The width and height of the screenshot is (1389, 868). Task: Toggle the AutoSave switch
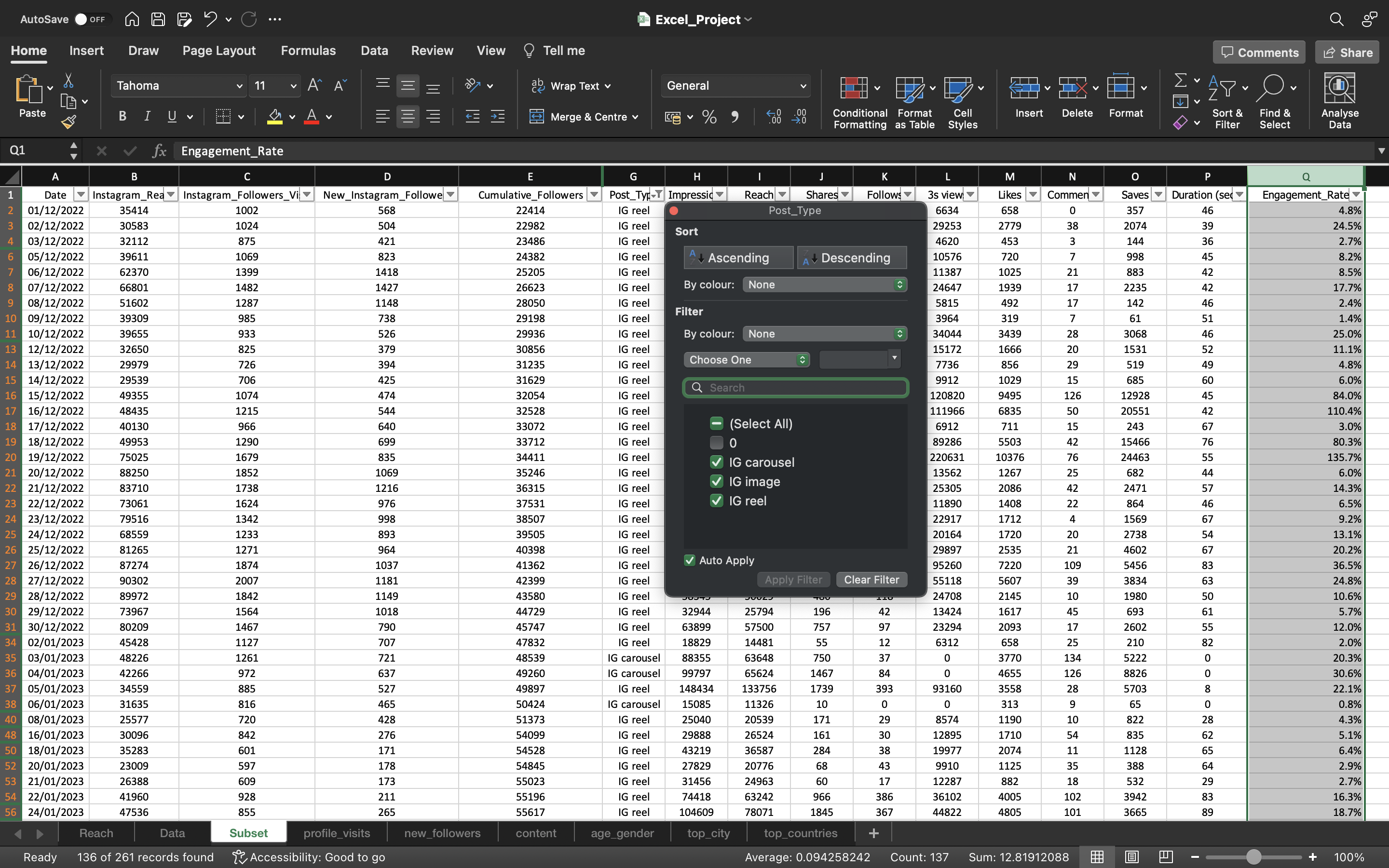[92, 19]
